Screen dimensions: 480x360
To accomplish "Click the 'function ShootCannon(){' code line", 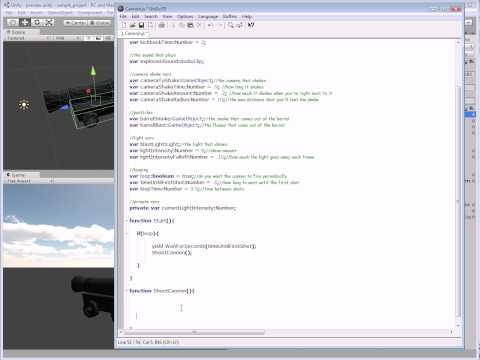I will [162, 291].
